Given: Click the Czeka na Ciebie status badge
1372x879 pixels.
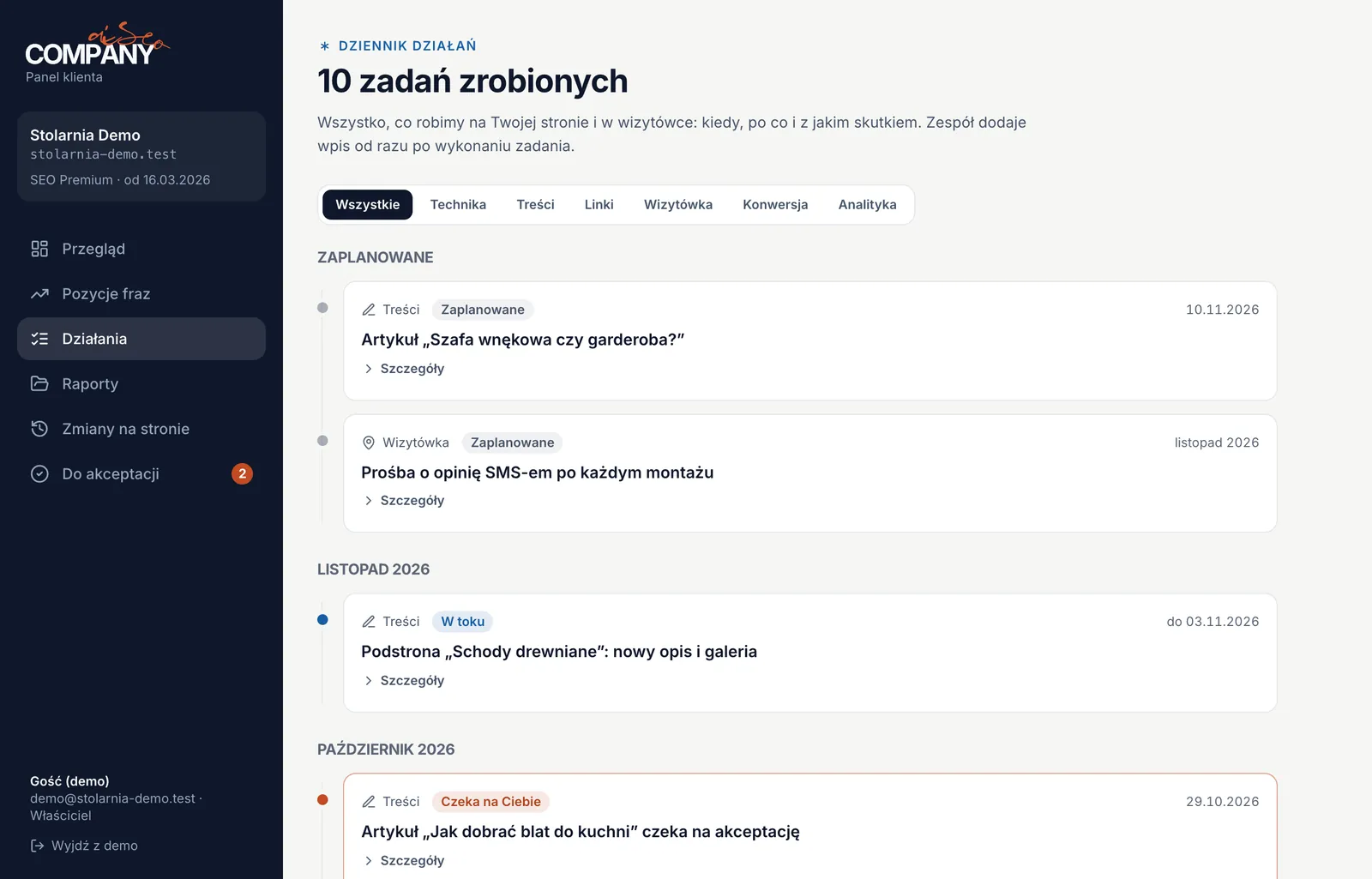Looking at the screenshot, I should 490,802.
